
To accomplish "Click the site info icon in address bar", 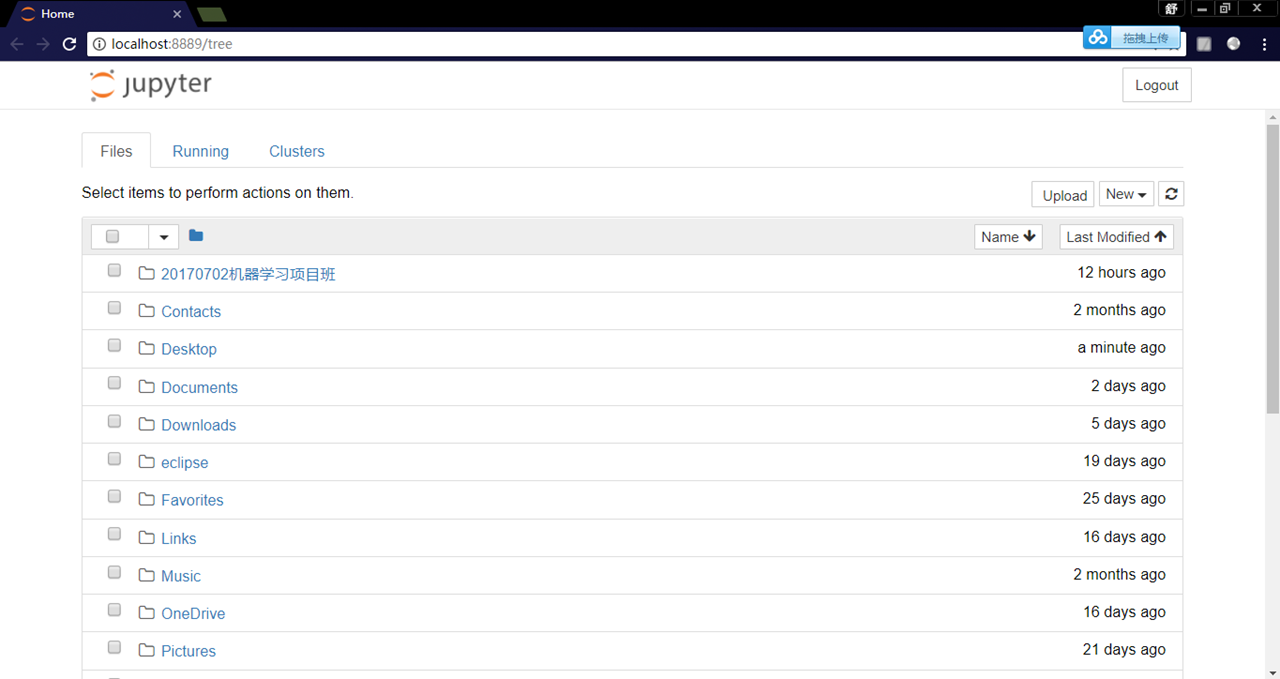I will click(x=99, y=44).
